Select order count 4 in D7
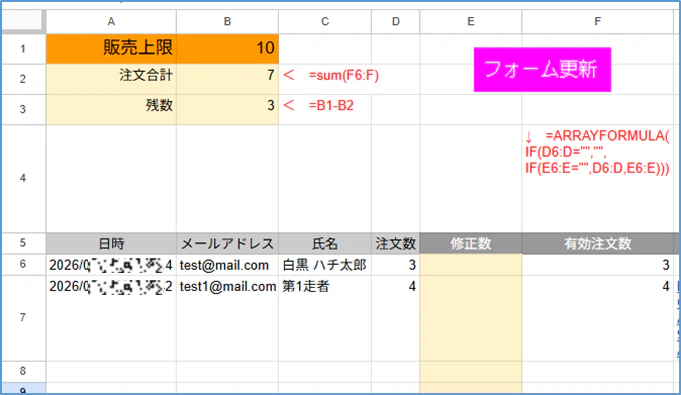The width and height of the screenshot is (681, 395). (x=396, y=318)
